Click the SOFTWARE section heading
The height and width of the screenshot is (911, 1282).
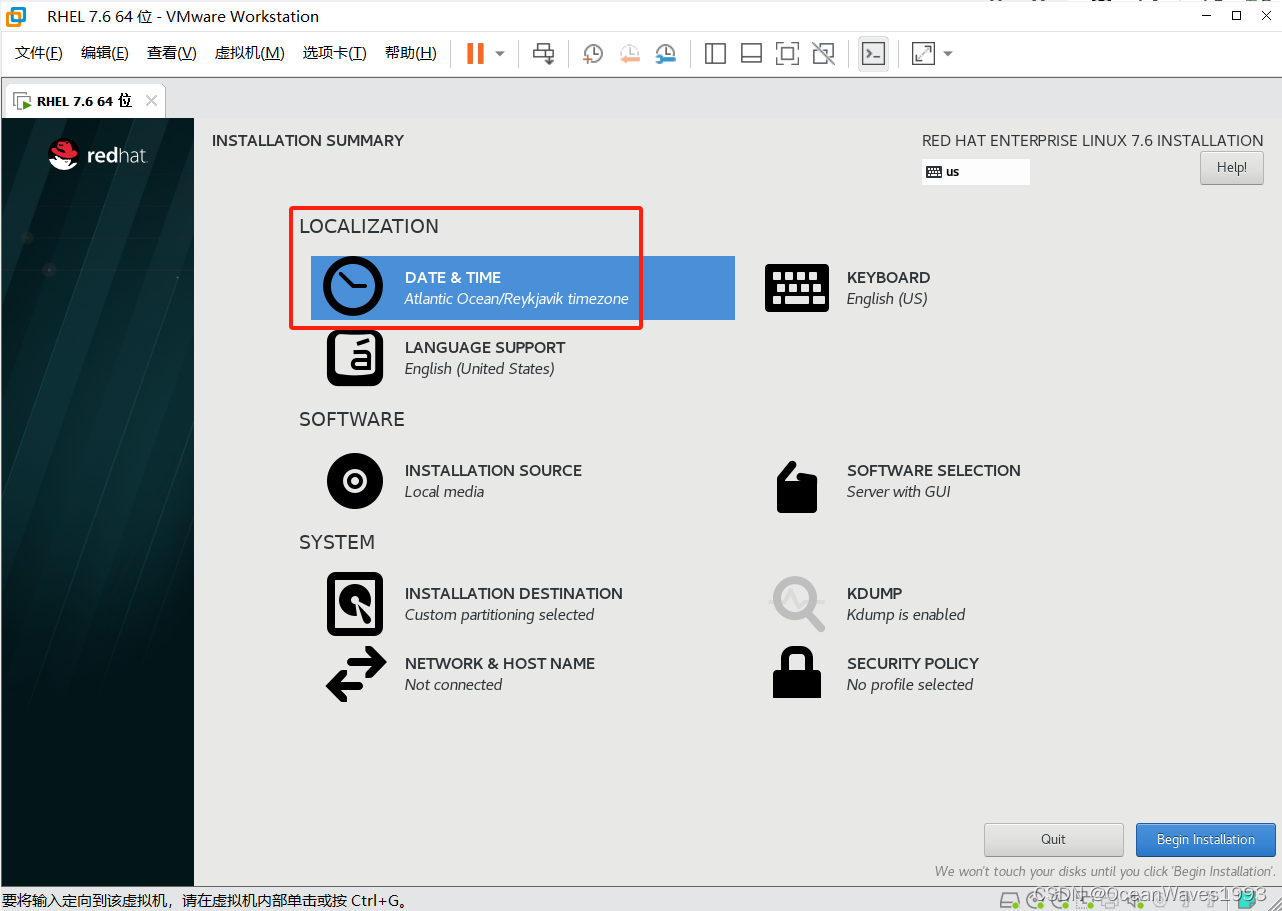tap(352, 419)
